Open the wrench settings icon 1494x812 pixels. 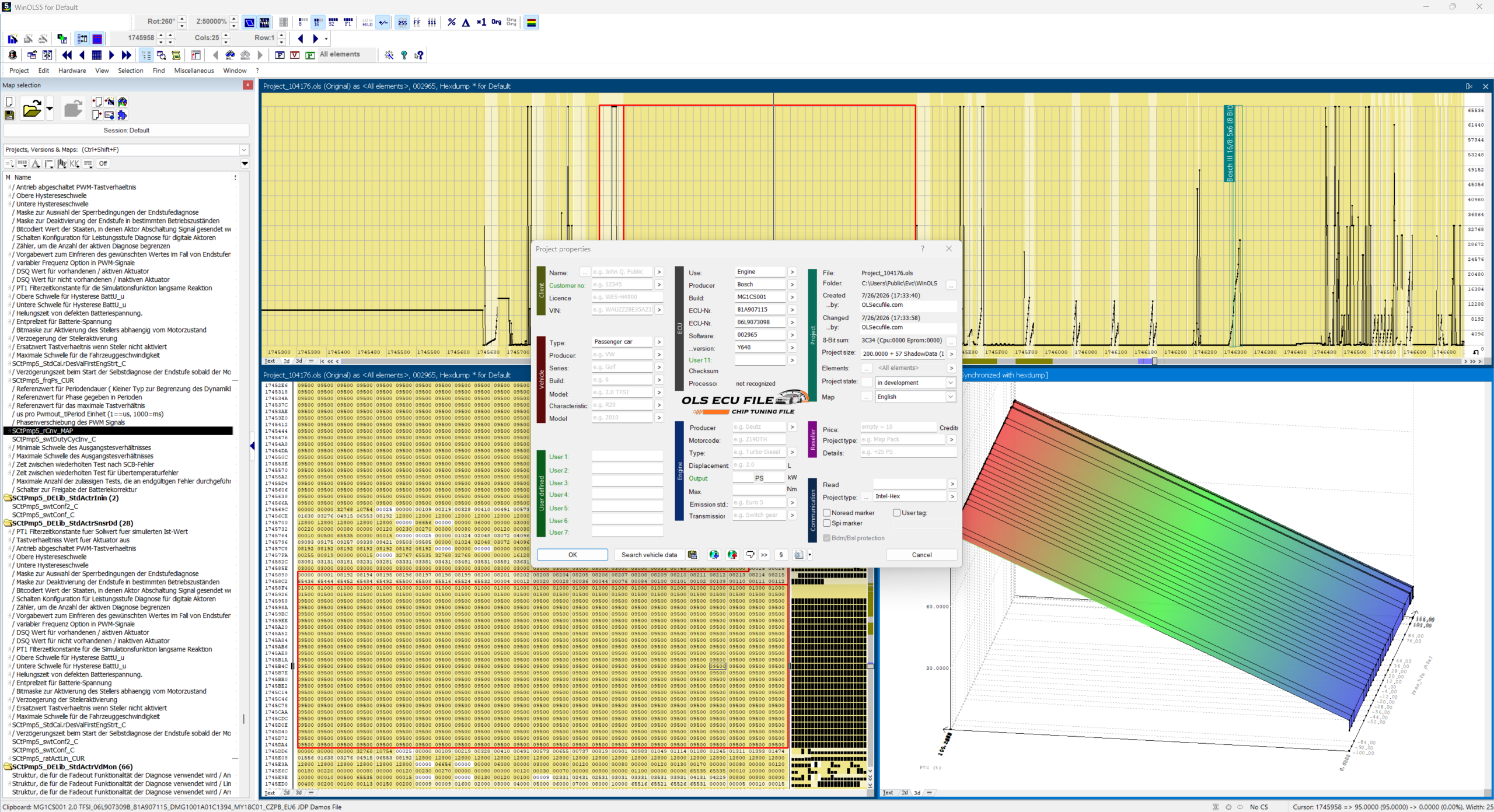click(x=389, y=55)
